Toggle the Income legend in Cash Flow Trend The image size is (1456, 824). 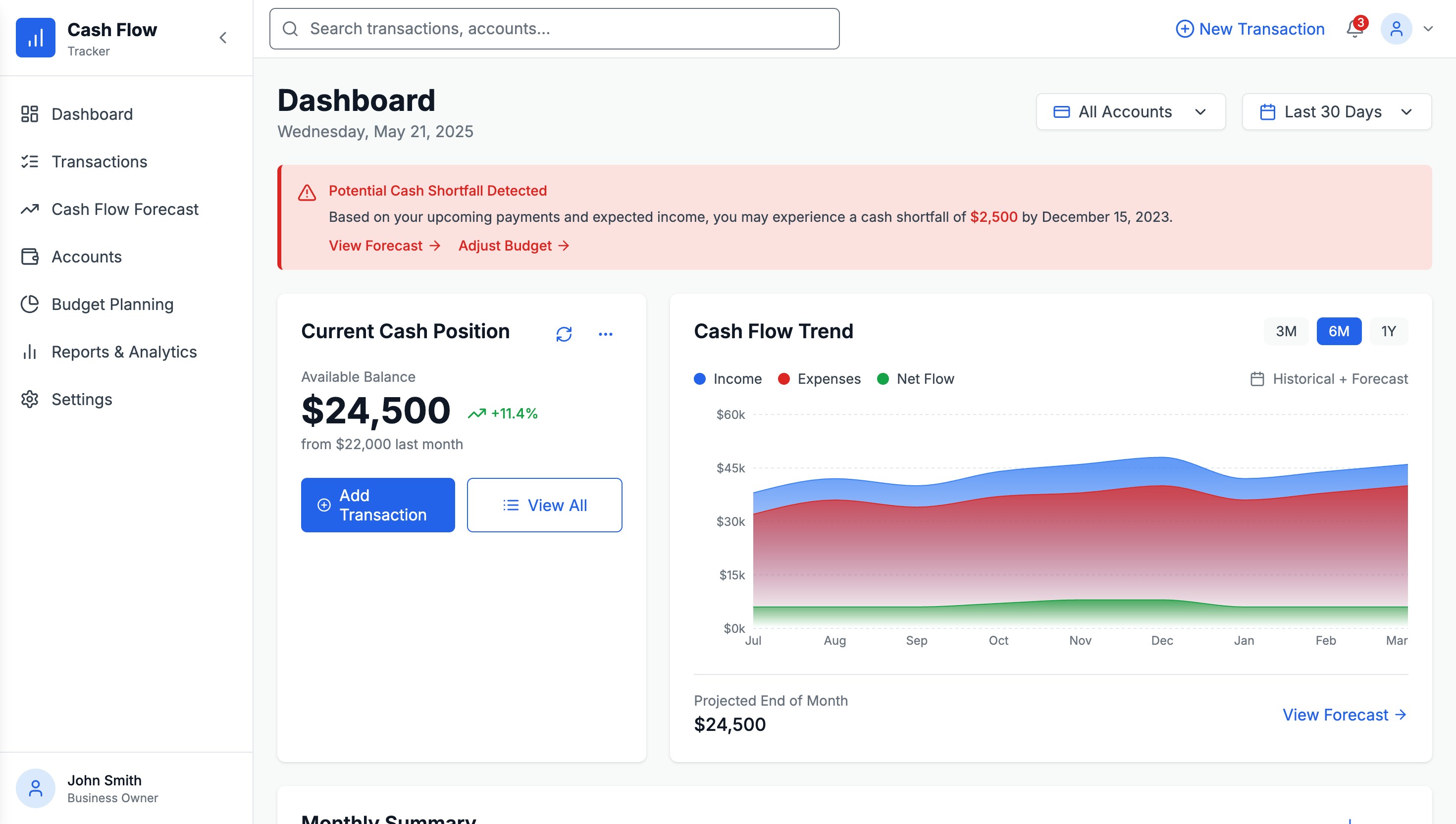click(x=728, y=378)
